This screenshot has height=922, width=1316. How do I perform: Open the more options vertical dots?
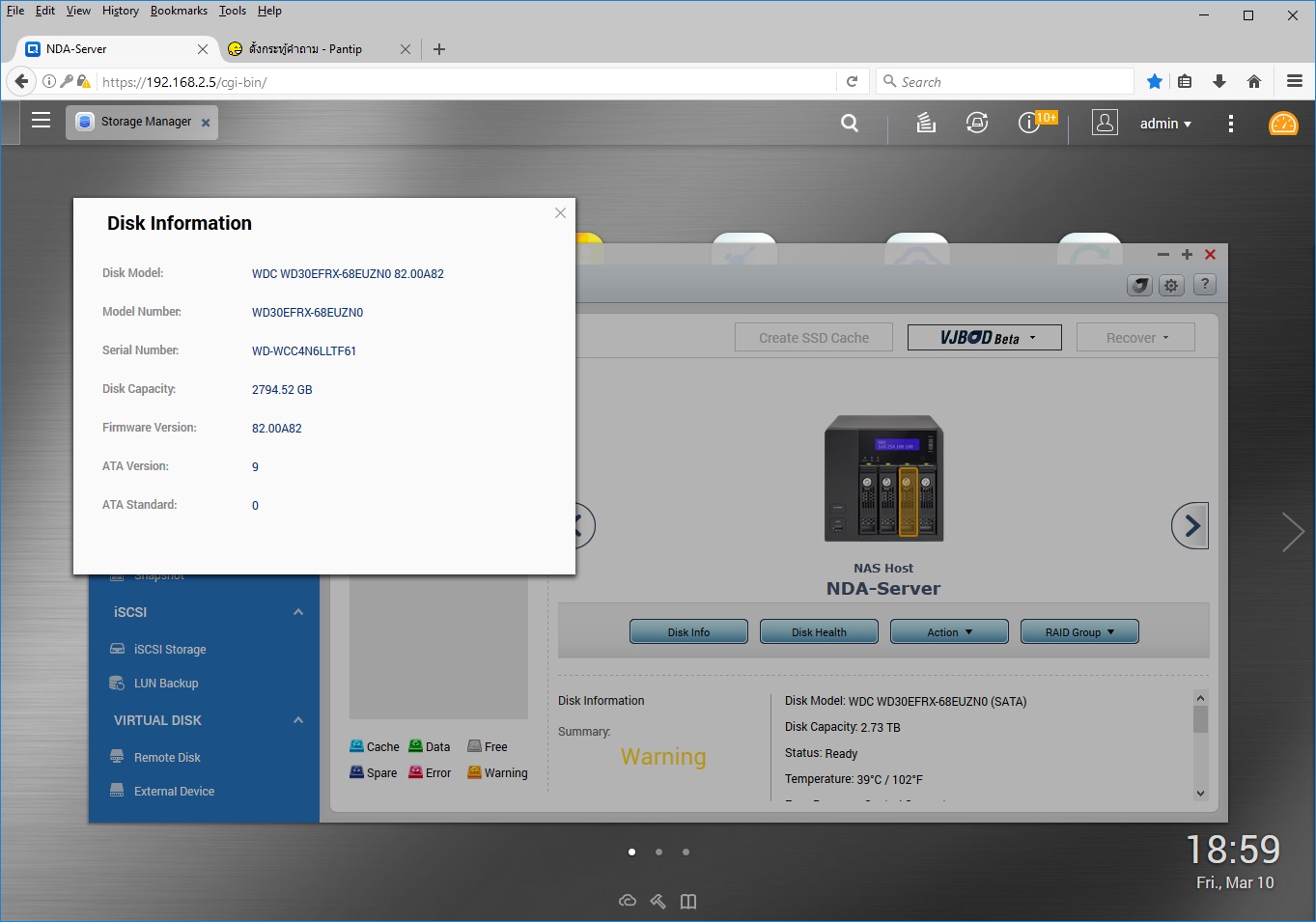[1230, 124]
